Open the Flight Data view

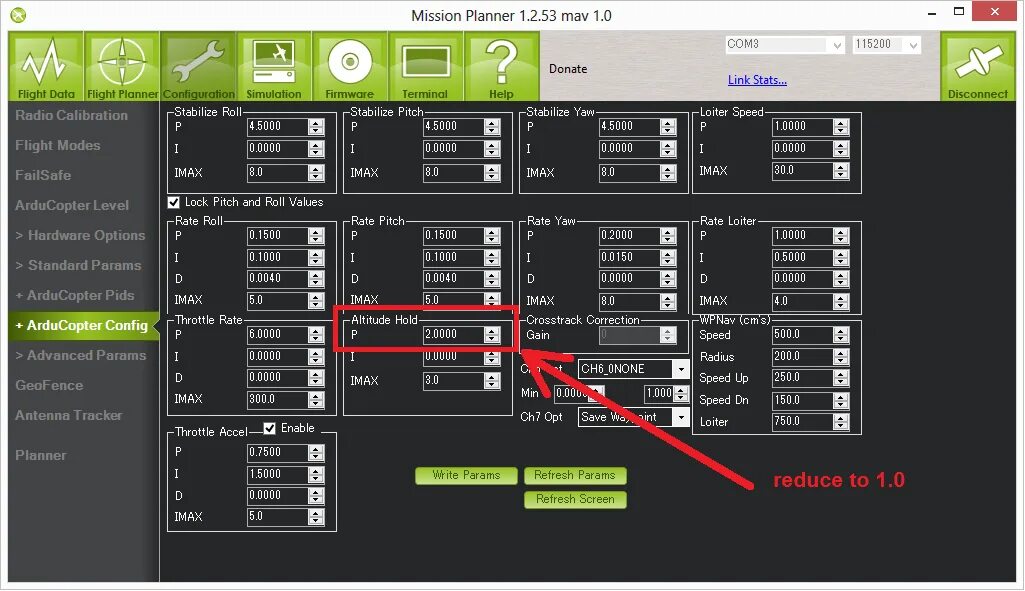coord(46,66)
